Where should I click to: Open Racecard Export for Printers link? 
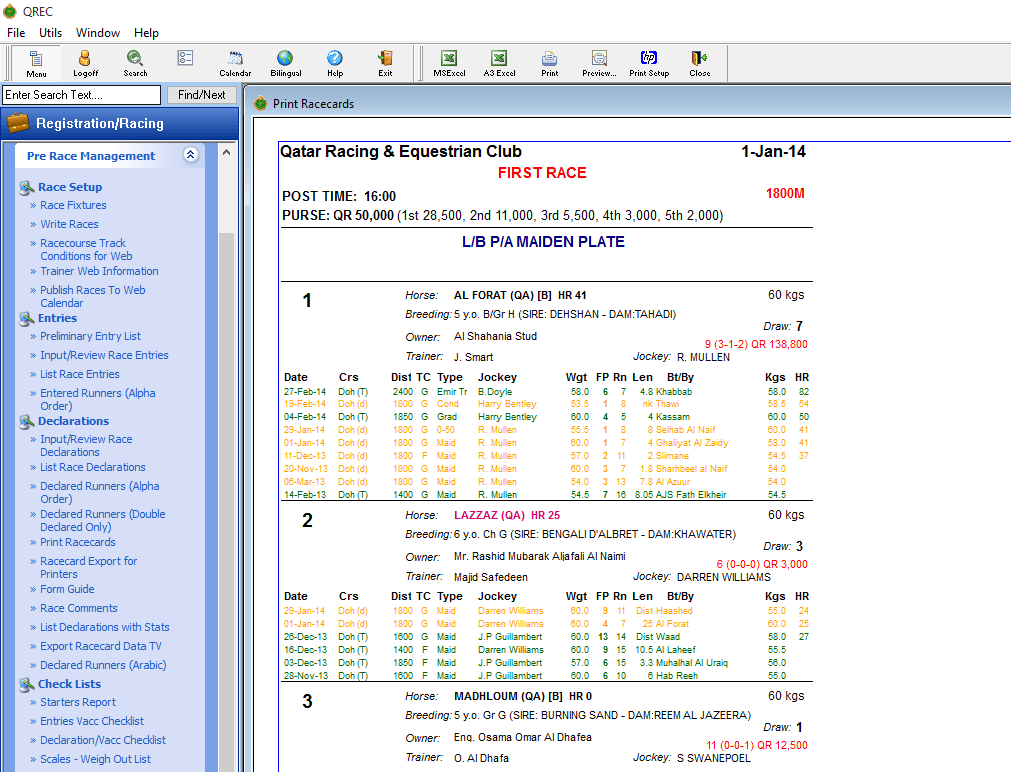pyautogui.click(x=89, y=568)
